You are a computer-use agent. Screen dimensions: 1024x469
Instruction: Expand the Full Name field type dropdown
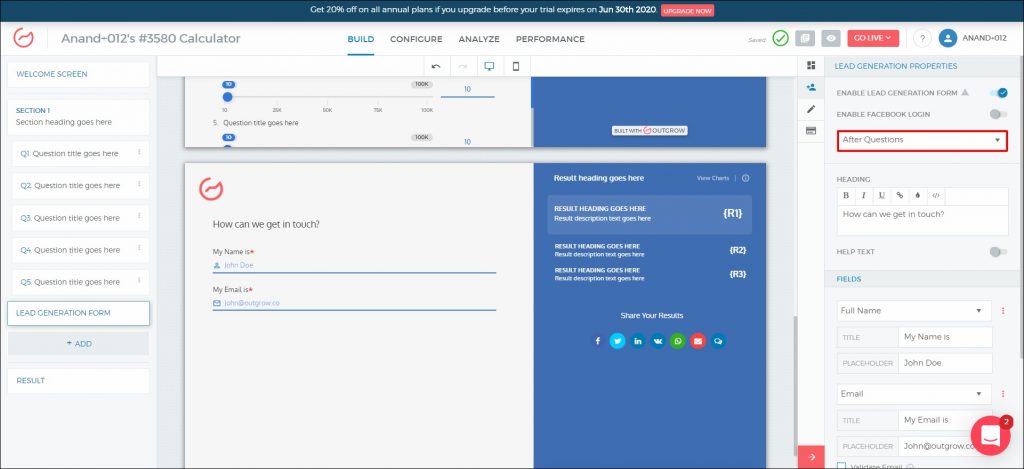pos(914,311)
